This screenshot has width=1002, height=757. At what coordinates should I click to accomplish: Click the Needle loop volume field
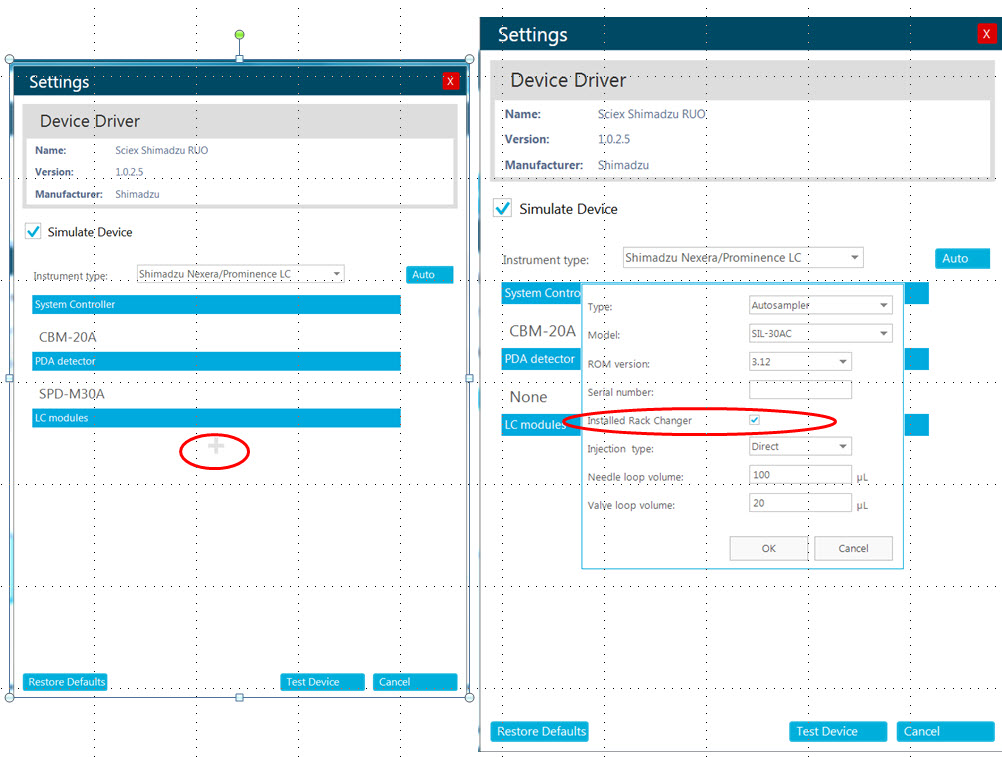[800, 475]
